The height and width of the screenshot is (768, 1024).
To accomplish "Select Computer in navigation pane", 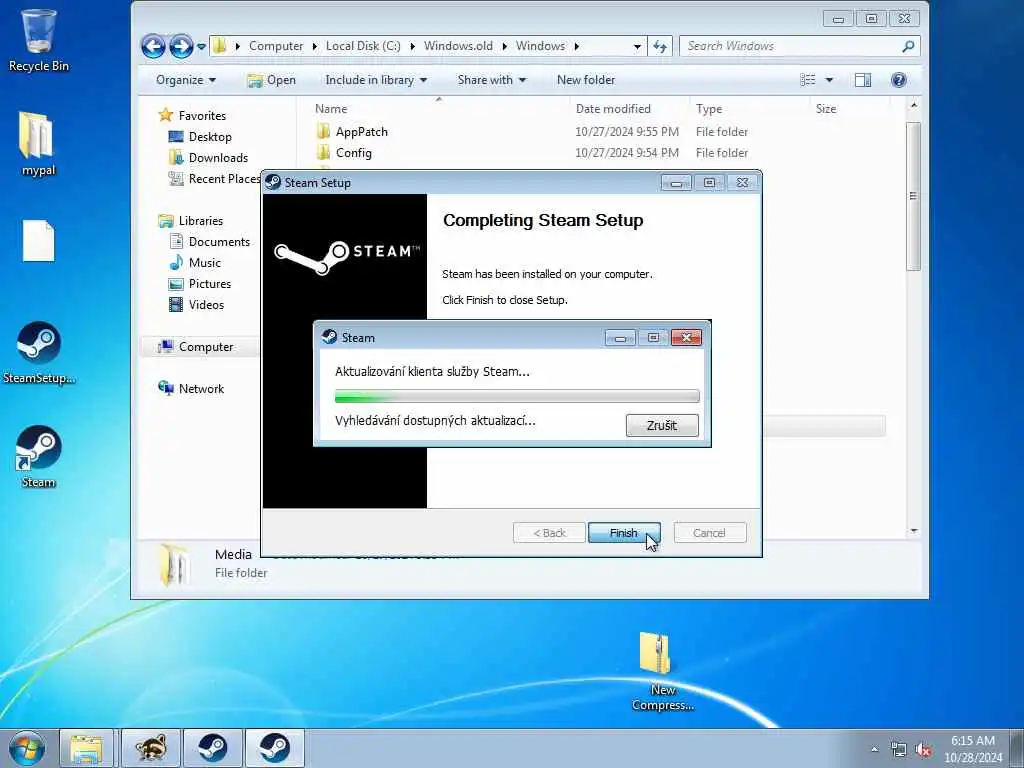I will coord(195,347).
